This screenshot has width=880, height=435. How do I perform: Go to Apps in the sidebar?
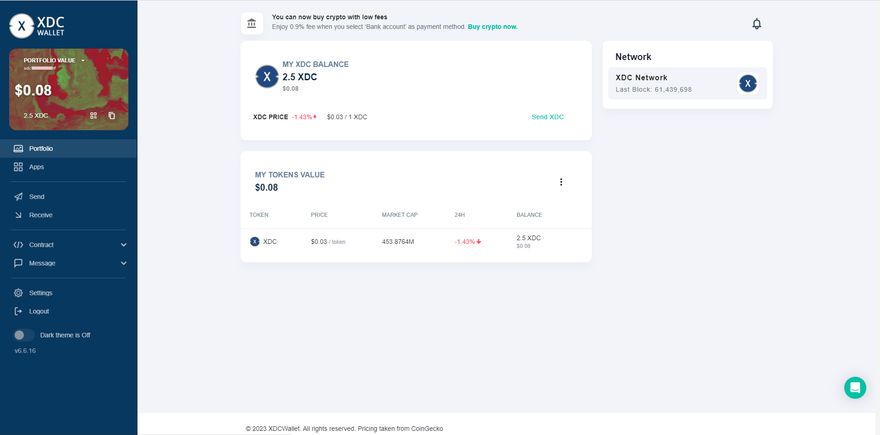pyautogui.click(x=36, y=167)
